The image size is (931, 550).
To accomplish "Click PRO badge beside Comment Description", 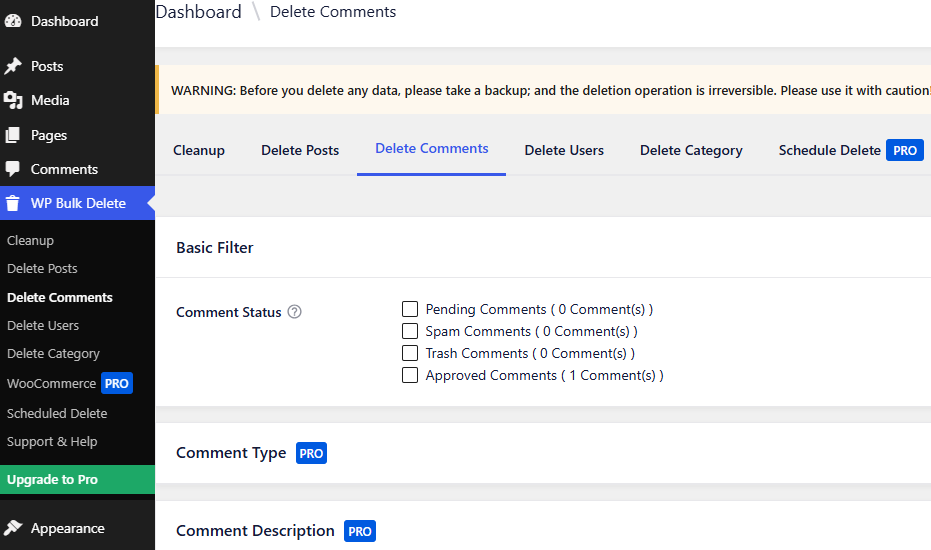I will point(360,531).
